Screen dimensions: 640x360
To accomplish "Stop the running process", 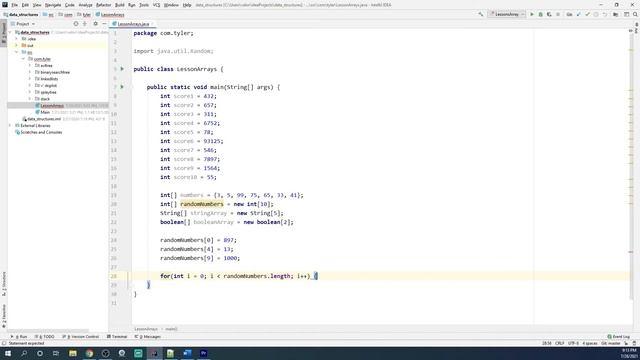I will [558, 14].
